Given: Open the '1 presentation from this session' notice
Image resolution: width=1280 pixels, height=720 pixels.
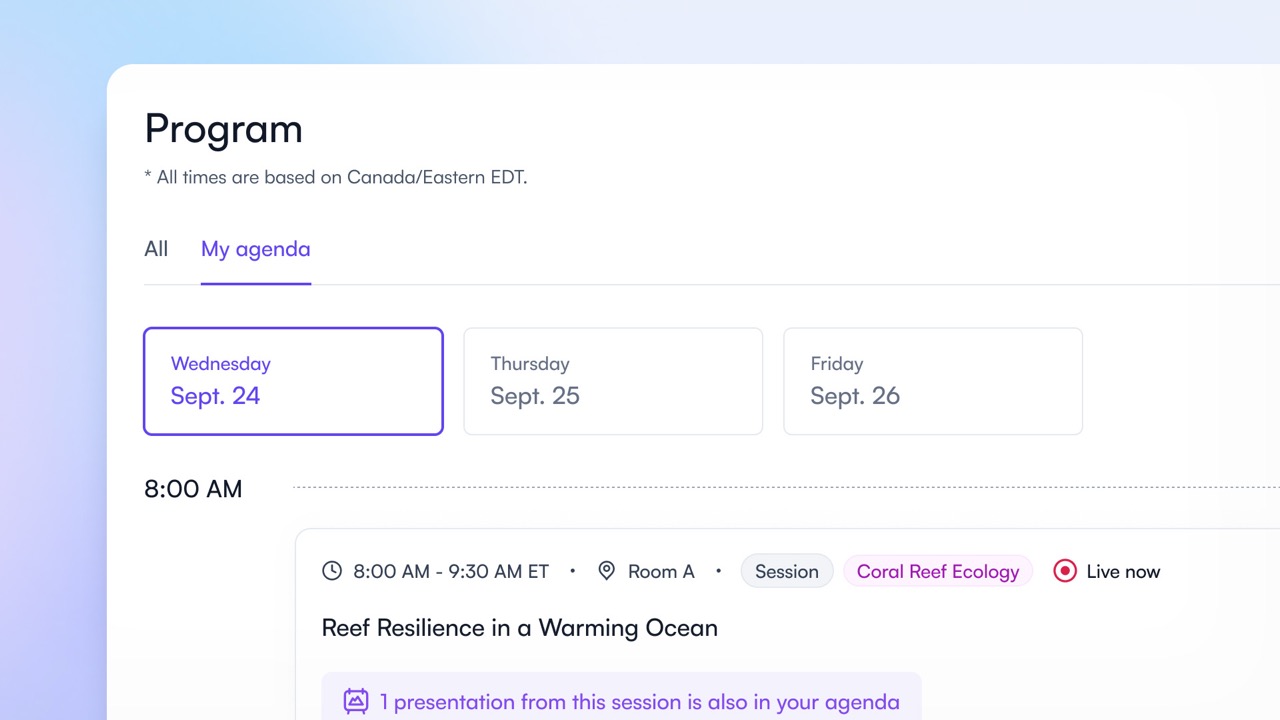Looking at the screenshot, I should click(x=639, y=702).
